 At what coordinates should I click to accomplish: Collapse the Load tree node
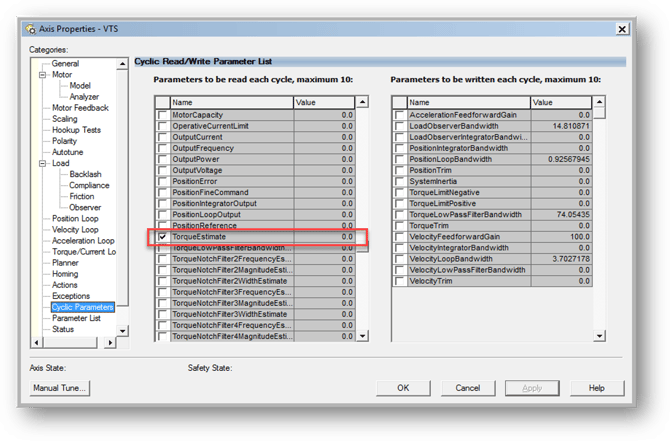[x=42, y=163]
